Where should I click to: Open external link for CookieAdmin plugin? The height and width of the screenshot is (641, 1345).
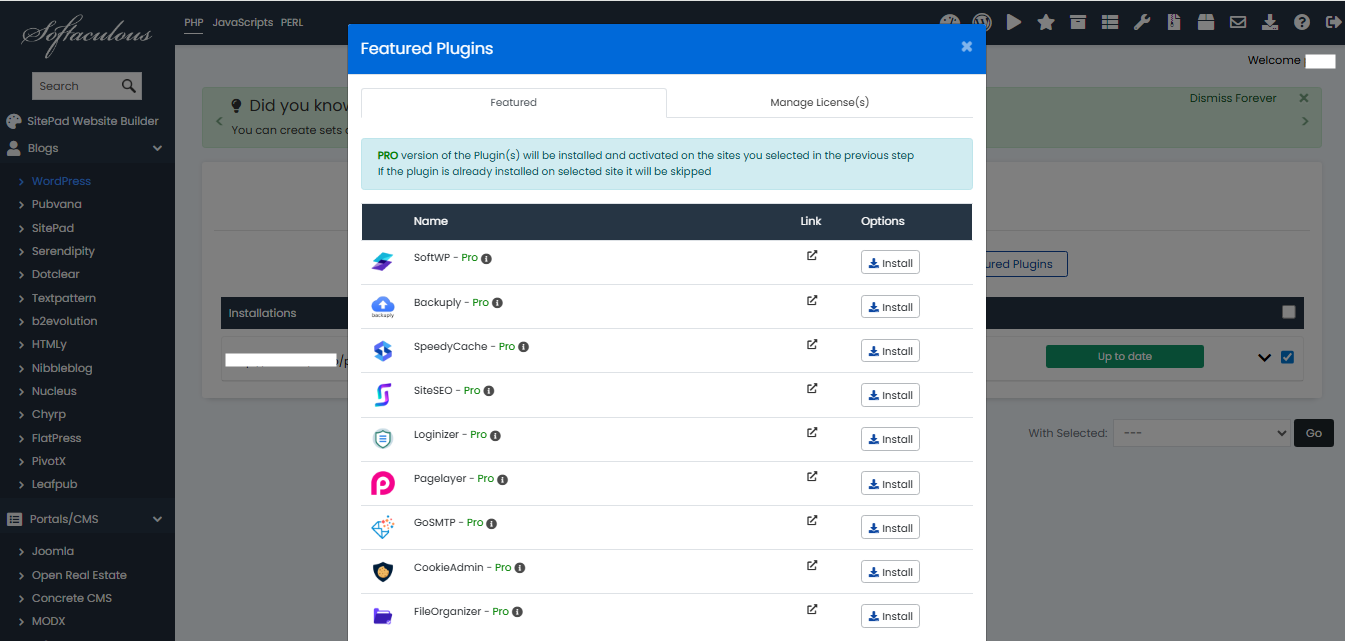[812, 565]
